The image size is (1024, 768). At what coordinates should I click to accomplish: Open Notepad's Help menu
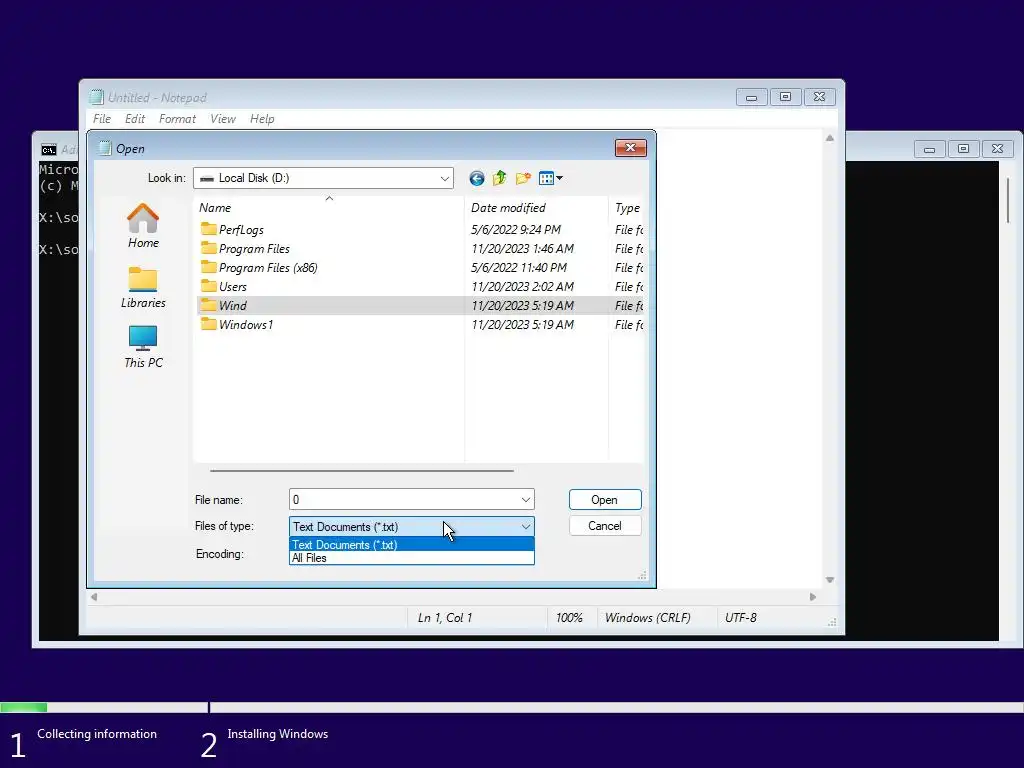pyautogui.click(x=262, y=119)
